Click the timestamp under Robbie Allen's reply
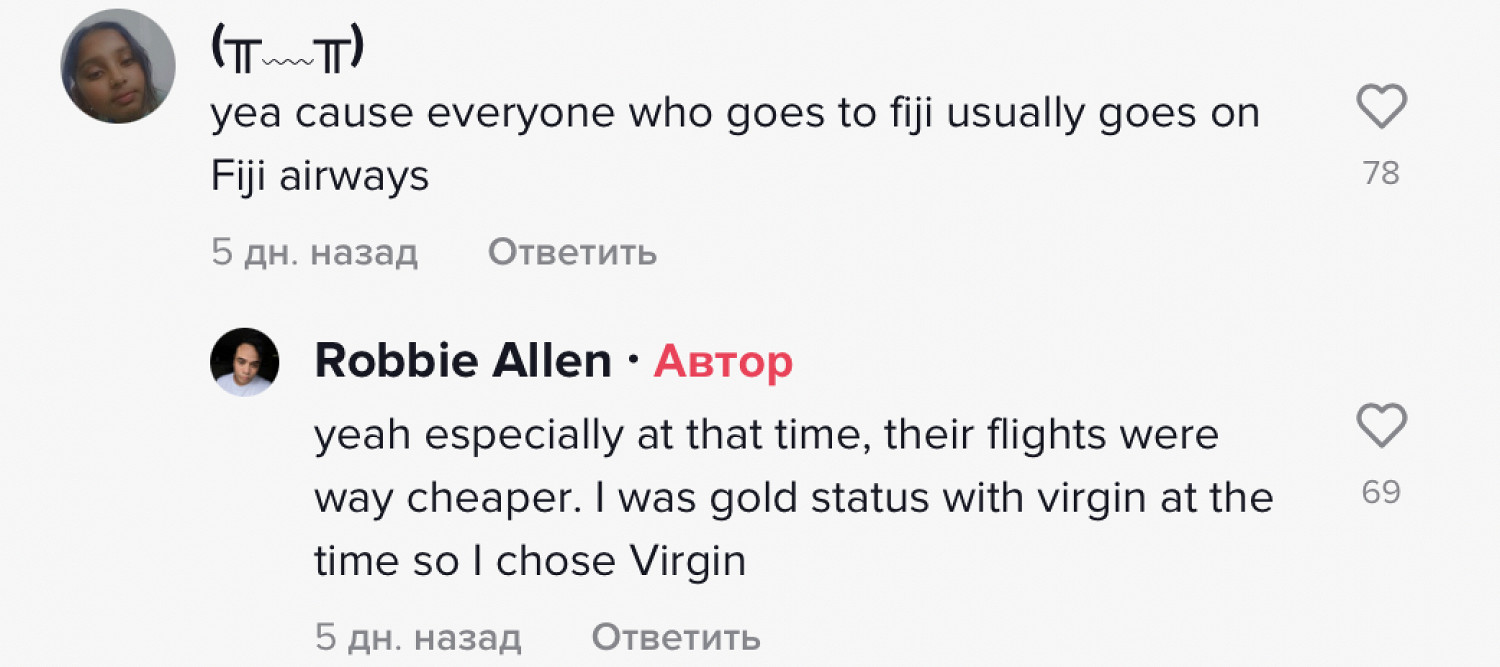 tap(418, 637)
